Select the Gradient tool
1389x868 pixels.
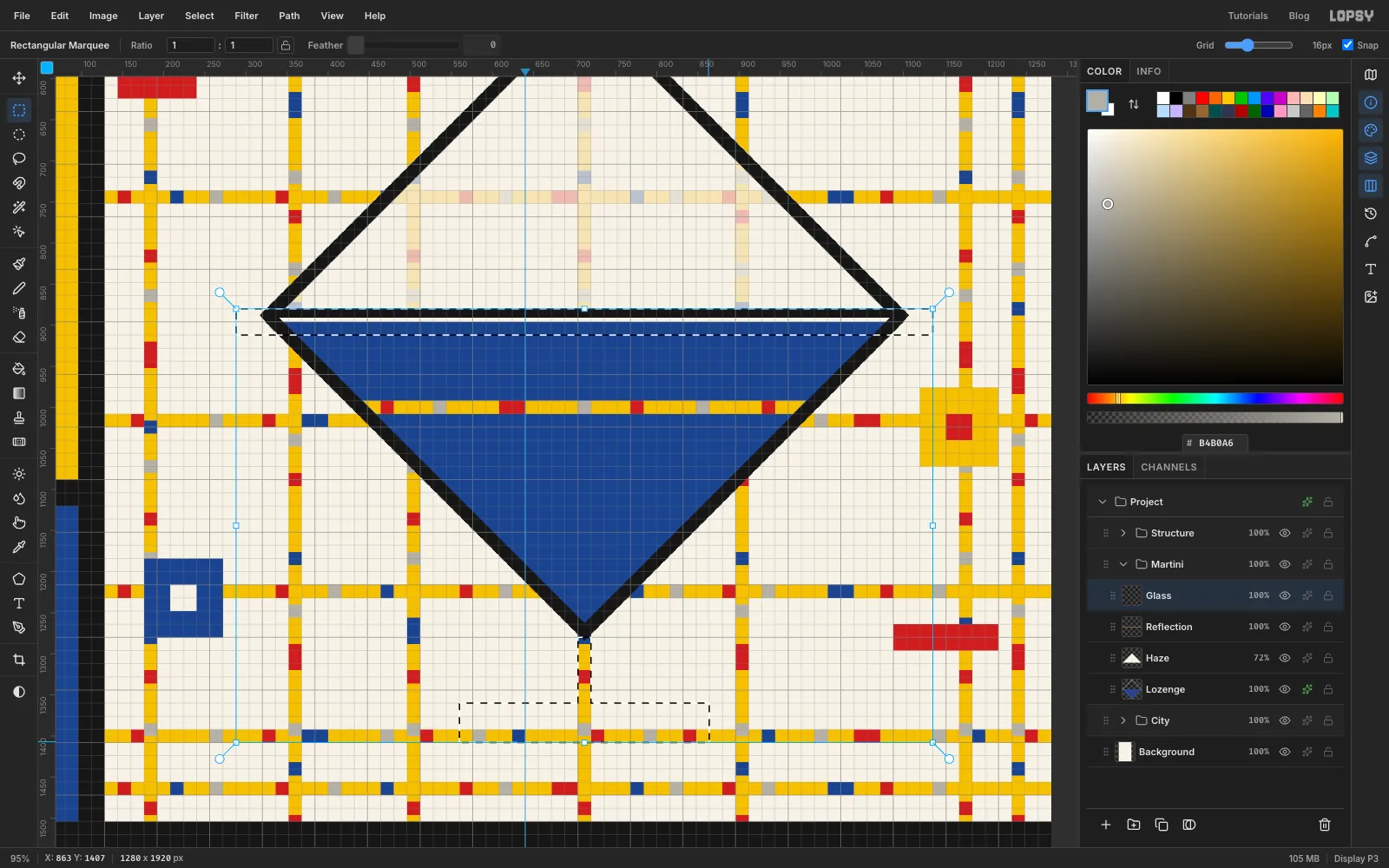[19, 393]
